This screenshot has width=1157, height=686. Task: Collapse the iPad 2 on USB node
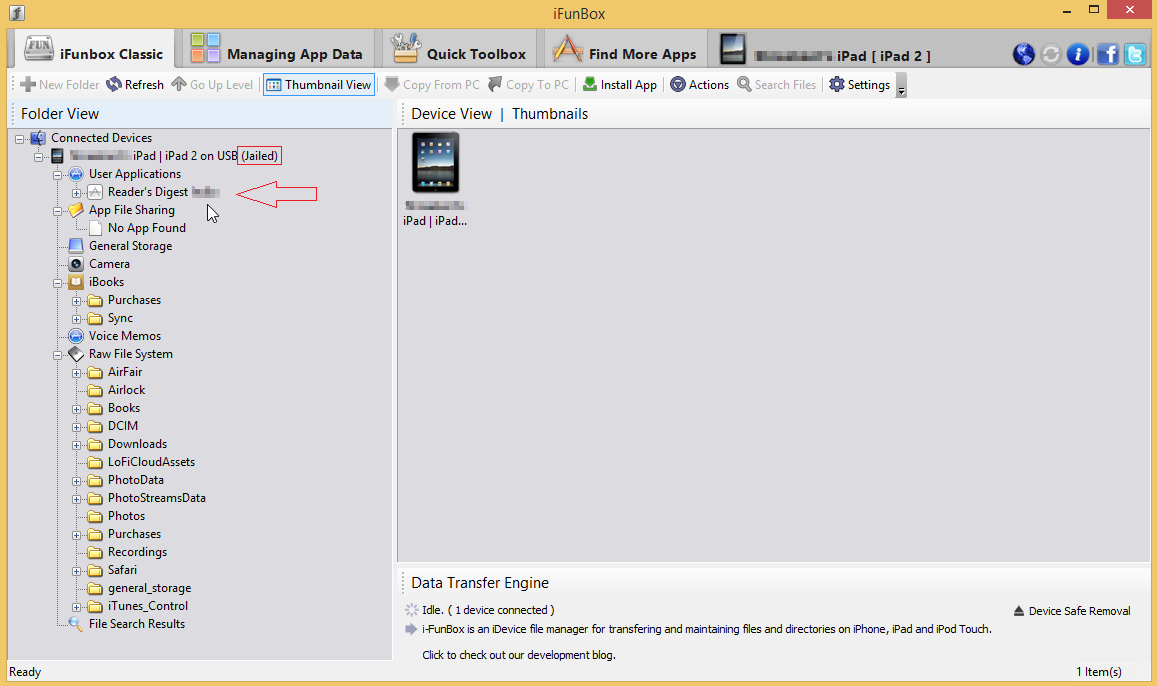coord(38,156)
